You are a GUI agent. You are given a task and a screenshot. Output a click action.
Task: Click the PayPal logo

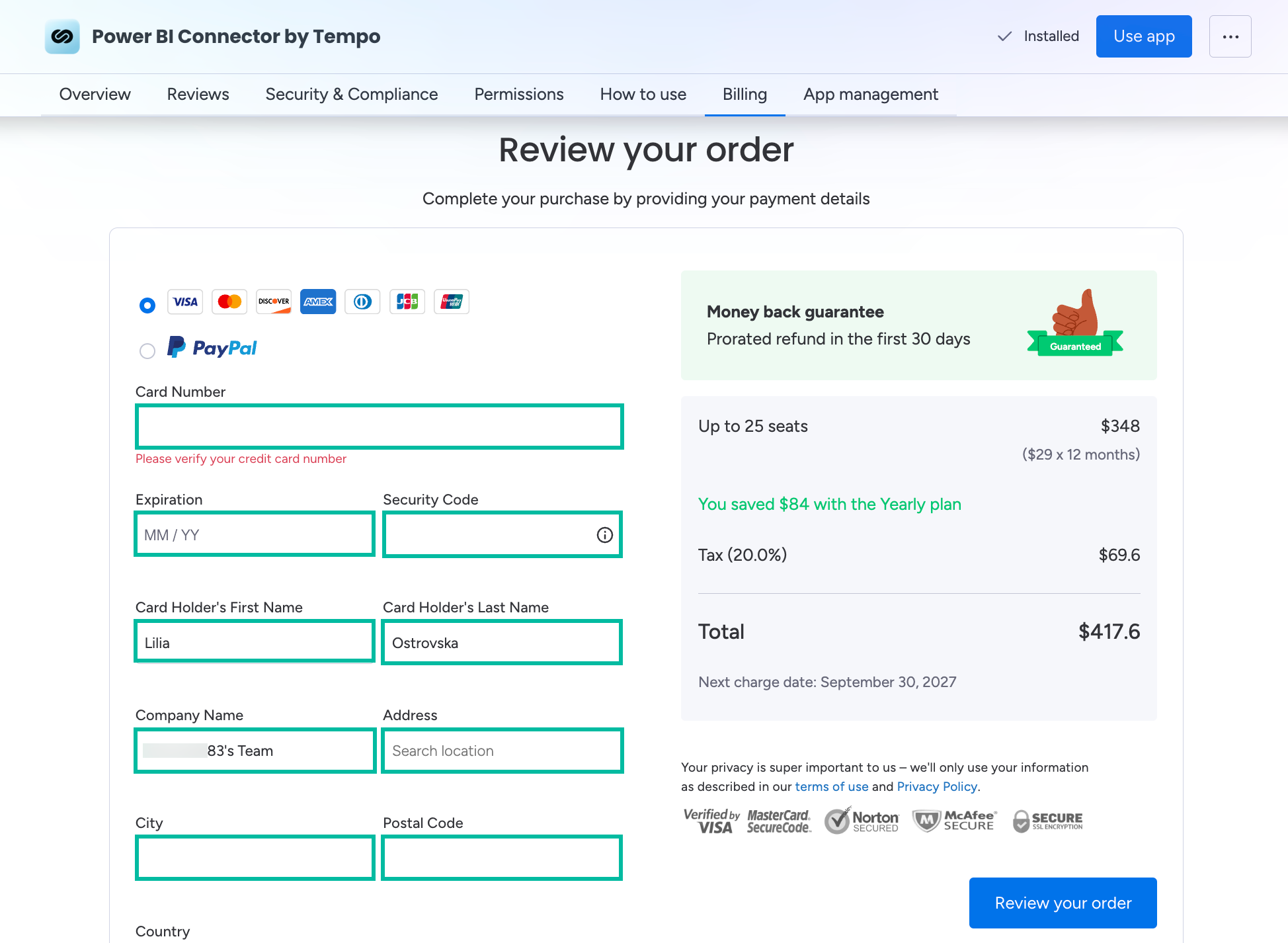[212, 347]
